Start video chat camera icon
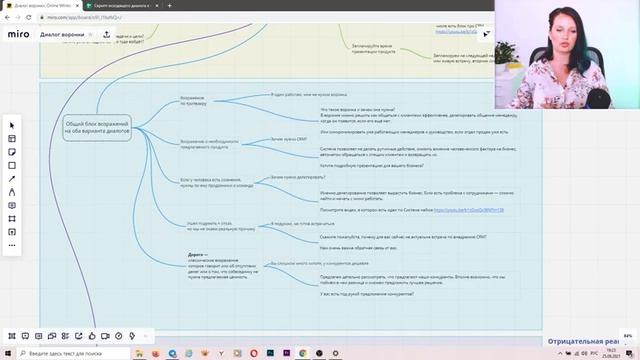640x360 pixels. (105, 336)
